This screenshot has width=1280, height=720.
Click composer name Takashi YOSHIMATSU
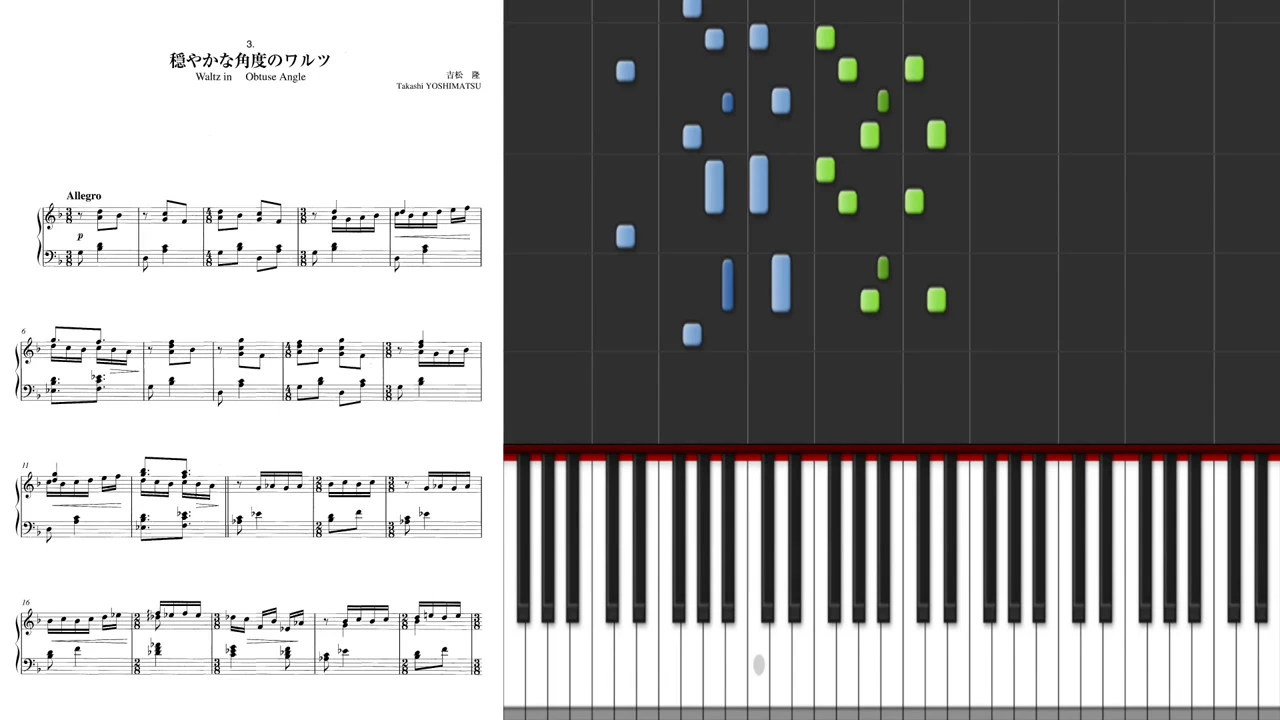tap(438, 86)
